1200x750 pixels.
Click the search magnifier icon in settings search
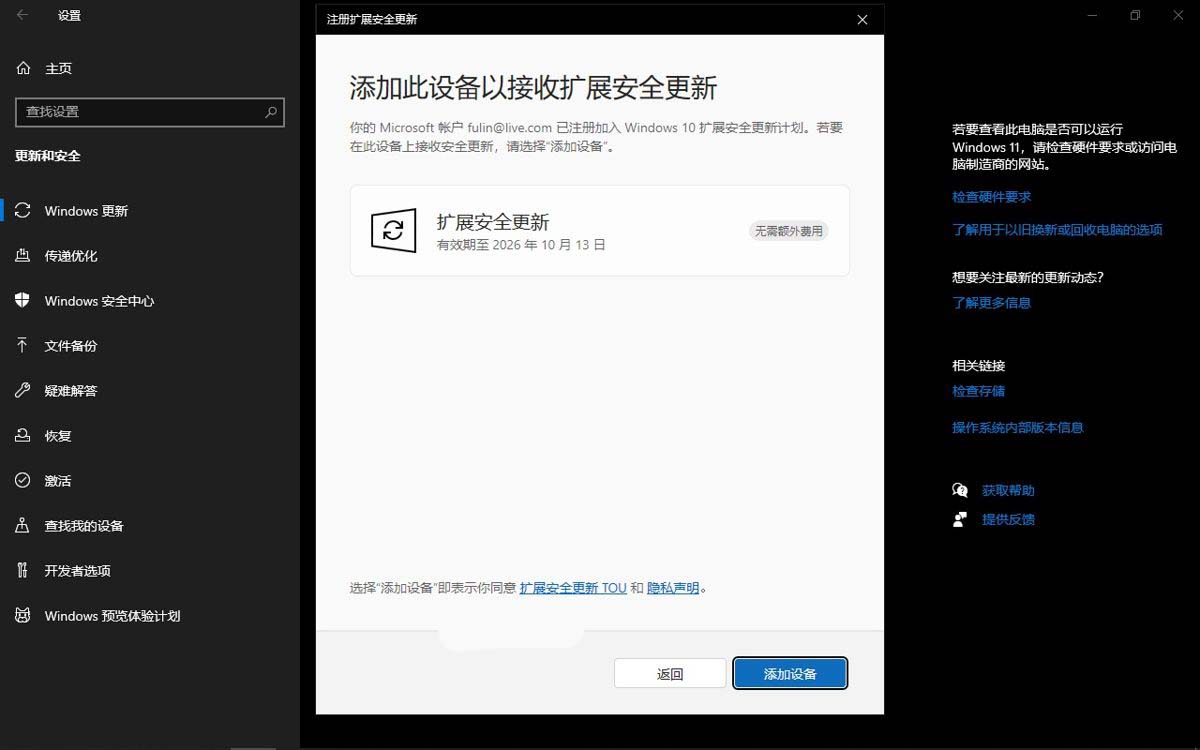coord(271,112)
